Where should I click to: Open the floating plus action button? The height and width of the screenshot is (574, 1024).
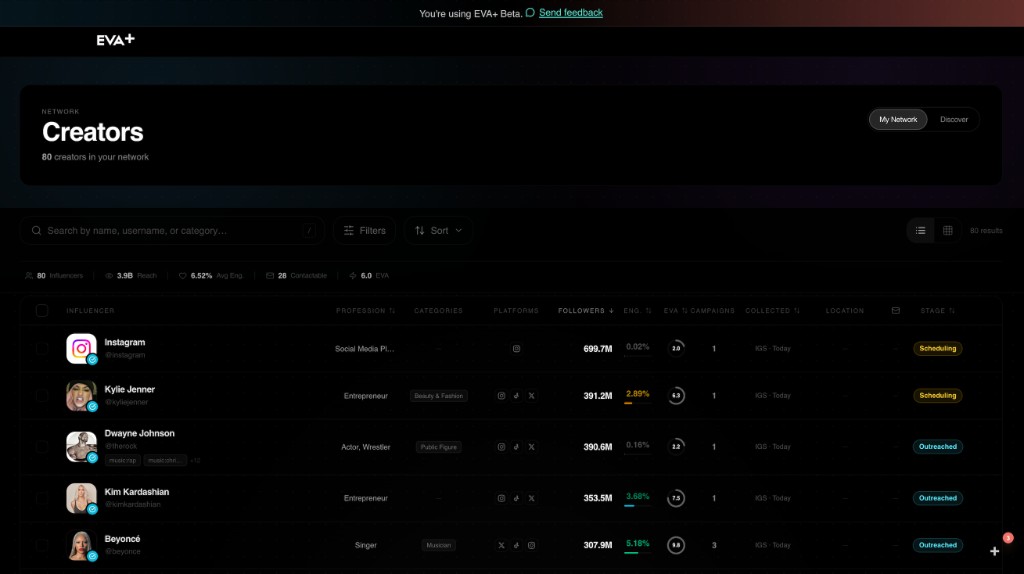[x=994, y=551]
